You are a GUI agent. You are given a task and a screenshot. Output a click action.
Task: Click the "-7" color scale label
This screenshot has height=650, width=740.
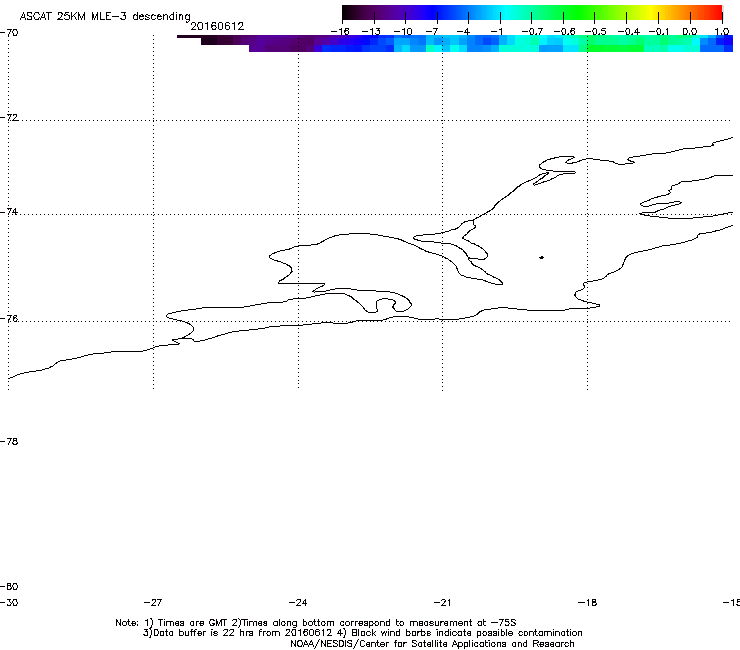coord(432,32)
